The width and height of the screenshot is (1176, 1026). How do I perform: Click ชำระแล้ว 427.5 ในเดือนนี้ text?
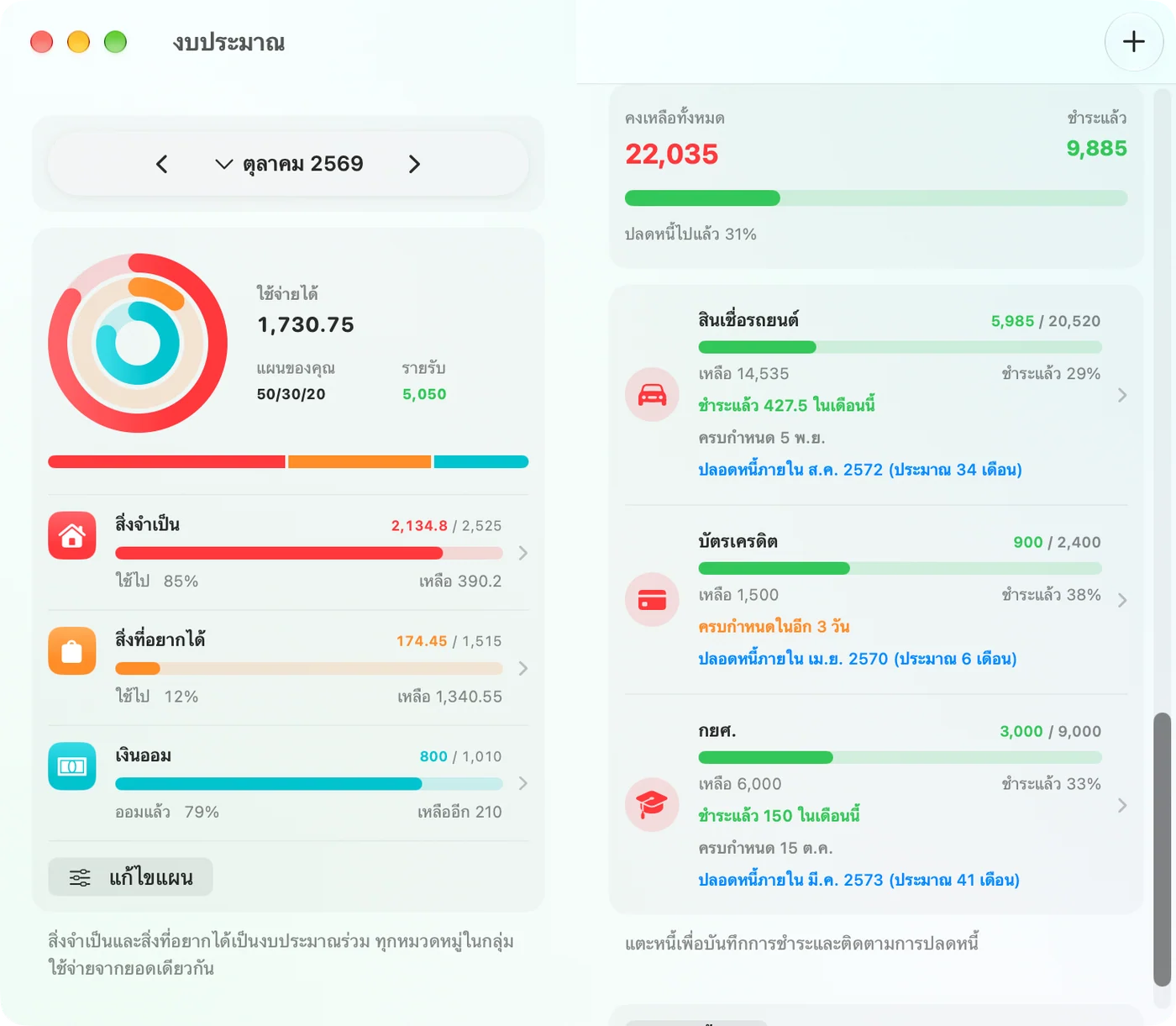[786, 405]
